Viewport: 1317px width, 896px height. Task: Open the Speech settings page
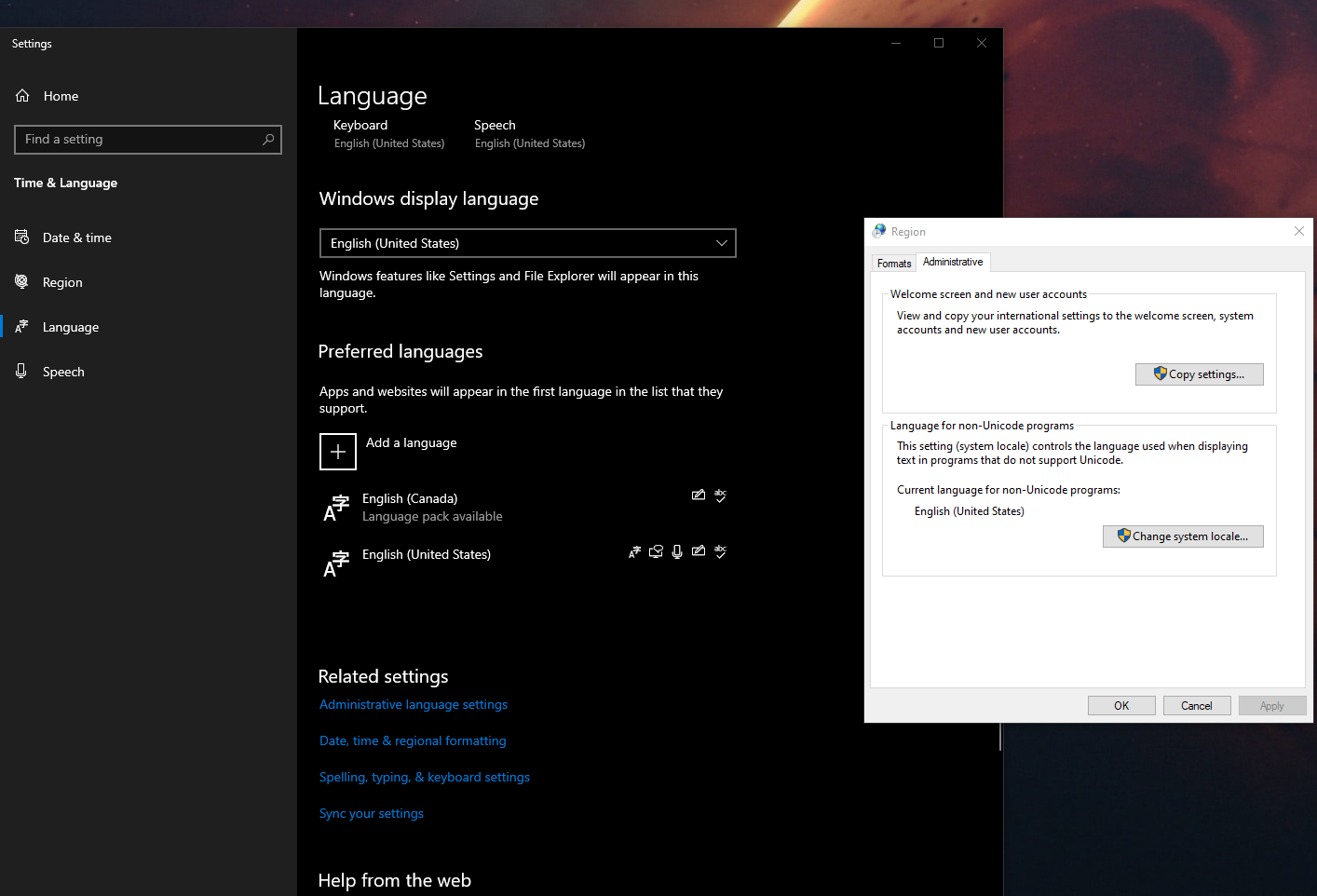149,372
